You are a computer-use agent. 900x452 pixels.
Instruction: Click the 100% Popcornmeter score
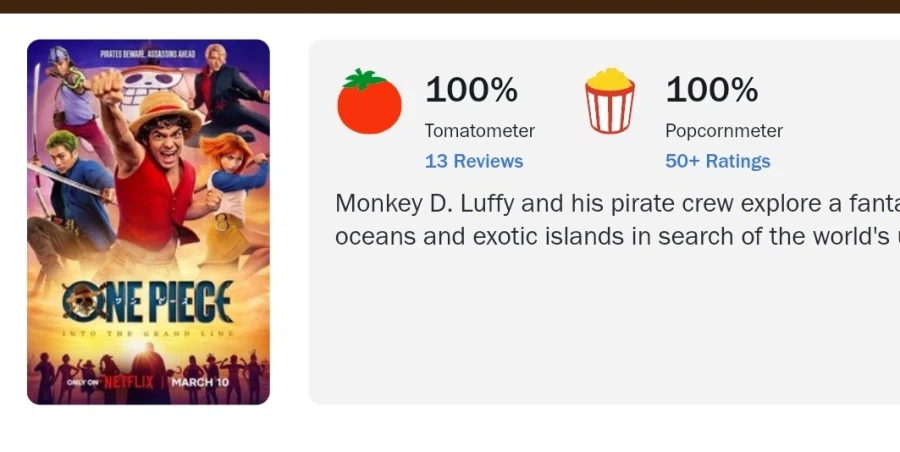(x=712, y=90)
